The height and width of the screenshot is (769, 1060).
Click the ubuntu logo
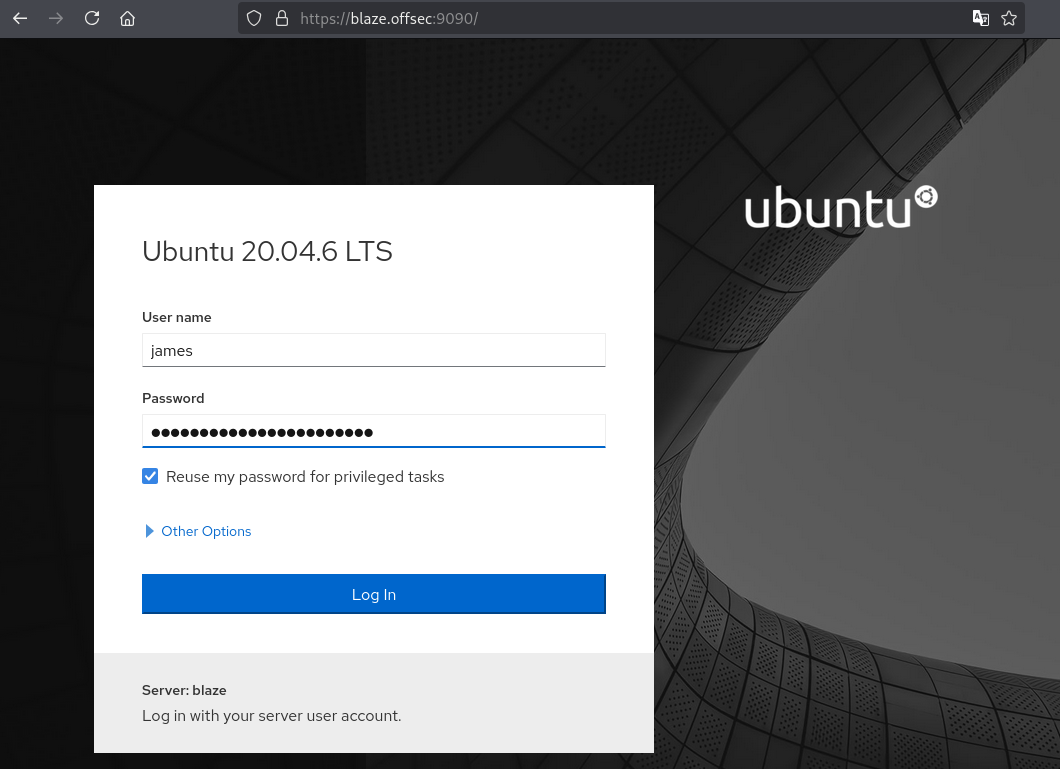pos(841,207)
